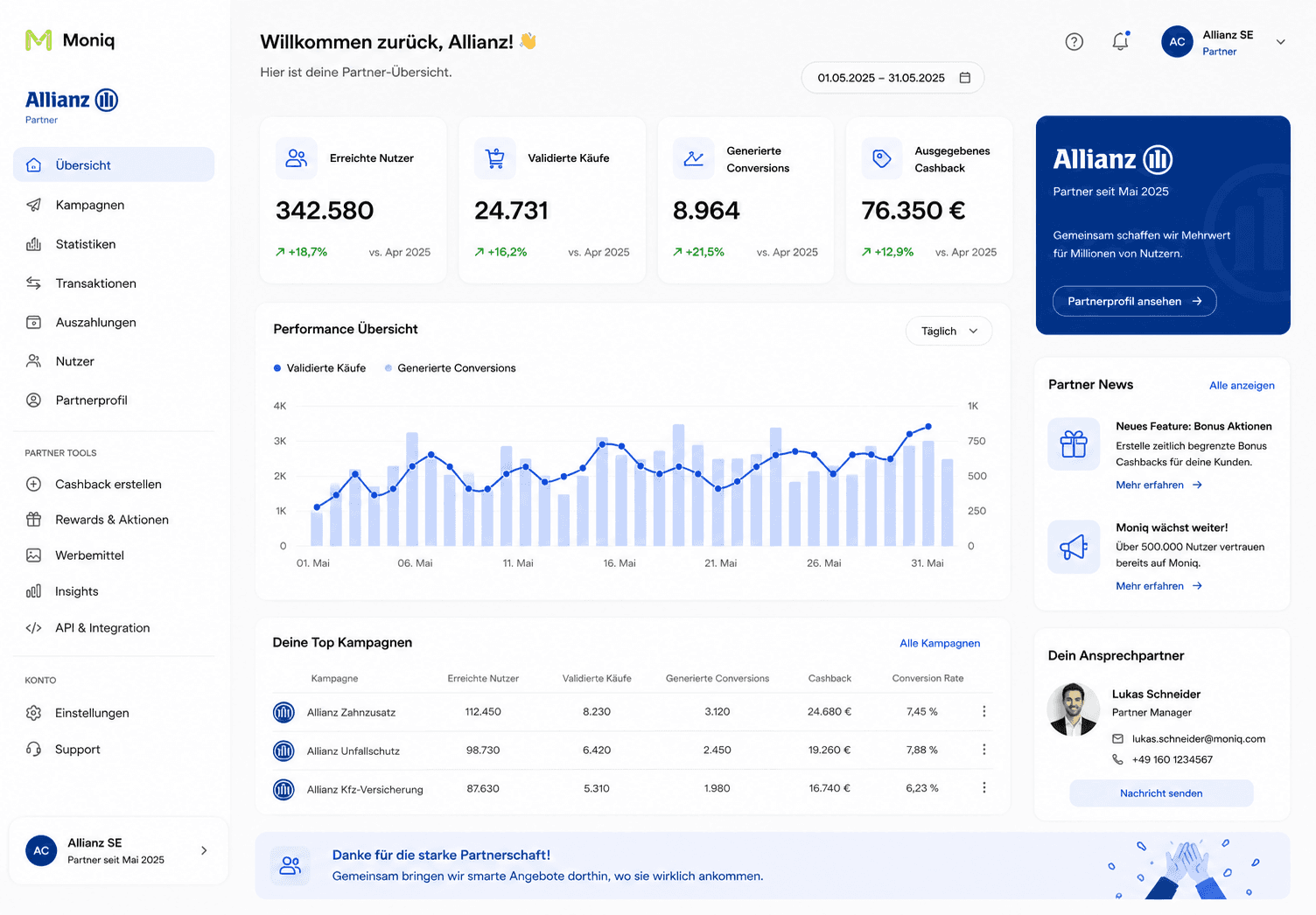This screenshot has height=915, width=1316.
Task: Click the users icon in the Danke banner
Action: coord(290,866)
